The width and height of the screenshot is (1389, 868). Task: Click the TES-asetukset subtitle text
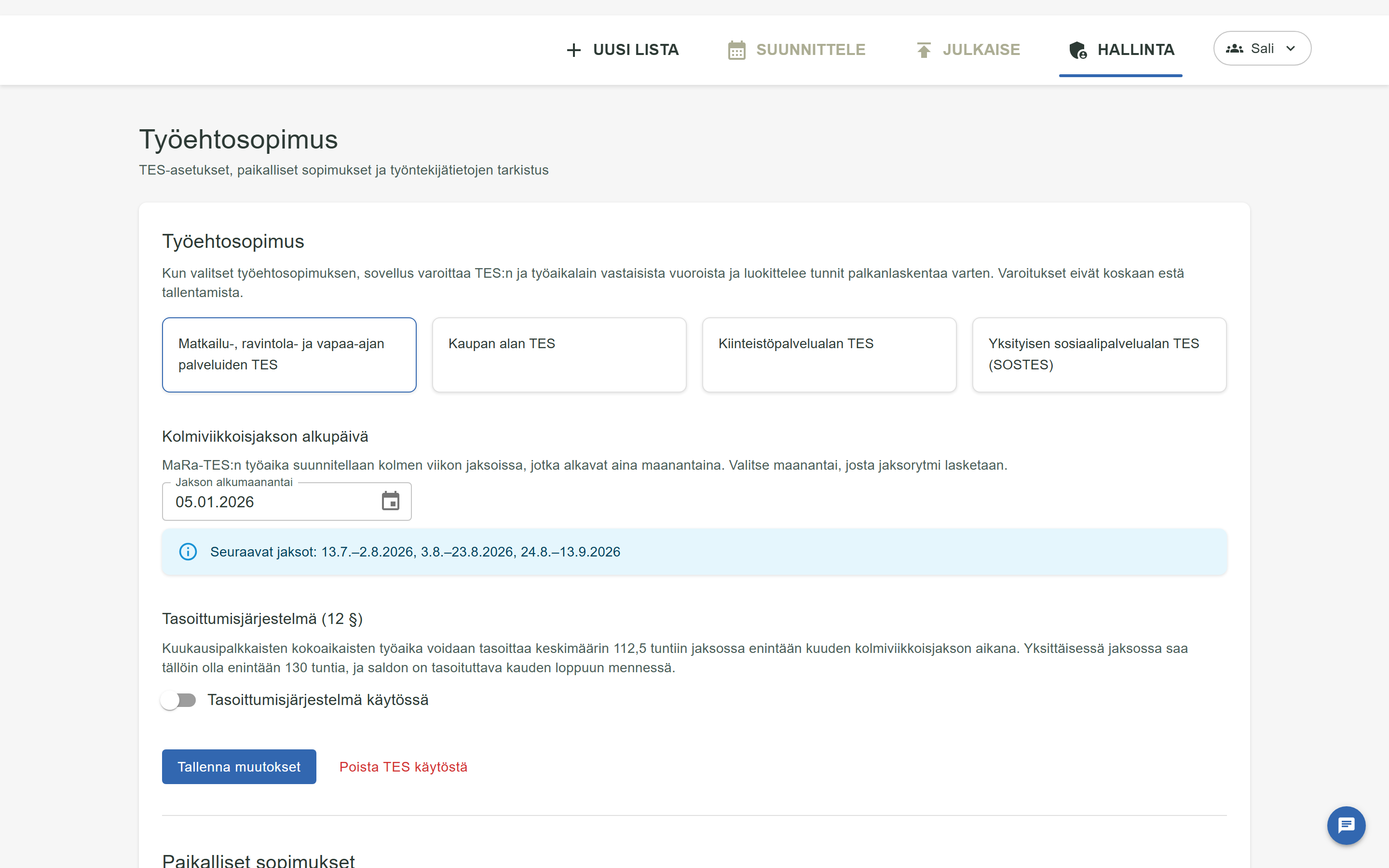pos(344,170)
